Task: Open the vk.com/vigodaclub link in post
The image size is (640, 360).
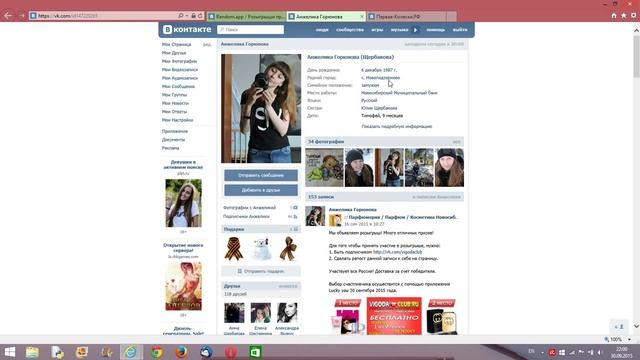Action: 398,252
